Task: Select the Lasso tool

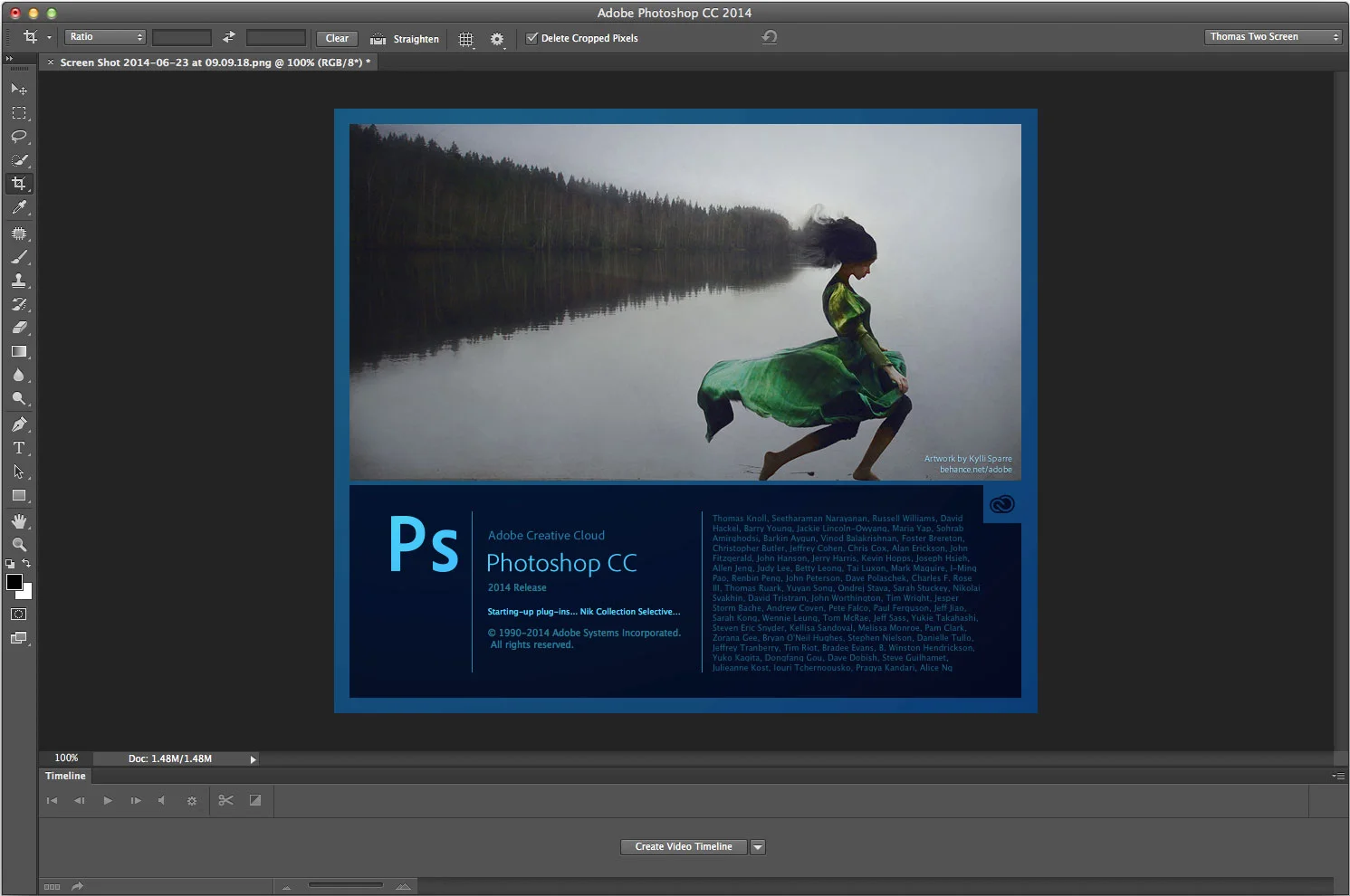Action: point(19,136)
